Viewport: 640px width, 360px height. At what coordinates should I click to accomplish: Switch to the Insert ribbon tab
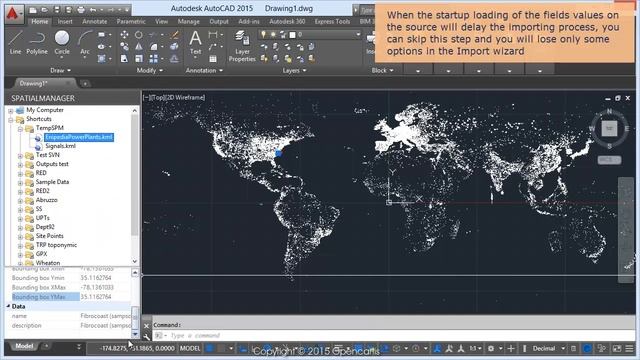[x=65, y=21]
